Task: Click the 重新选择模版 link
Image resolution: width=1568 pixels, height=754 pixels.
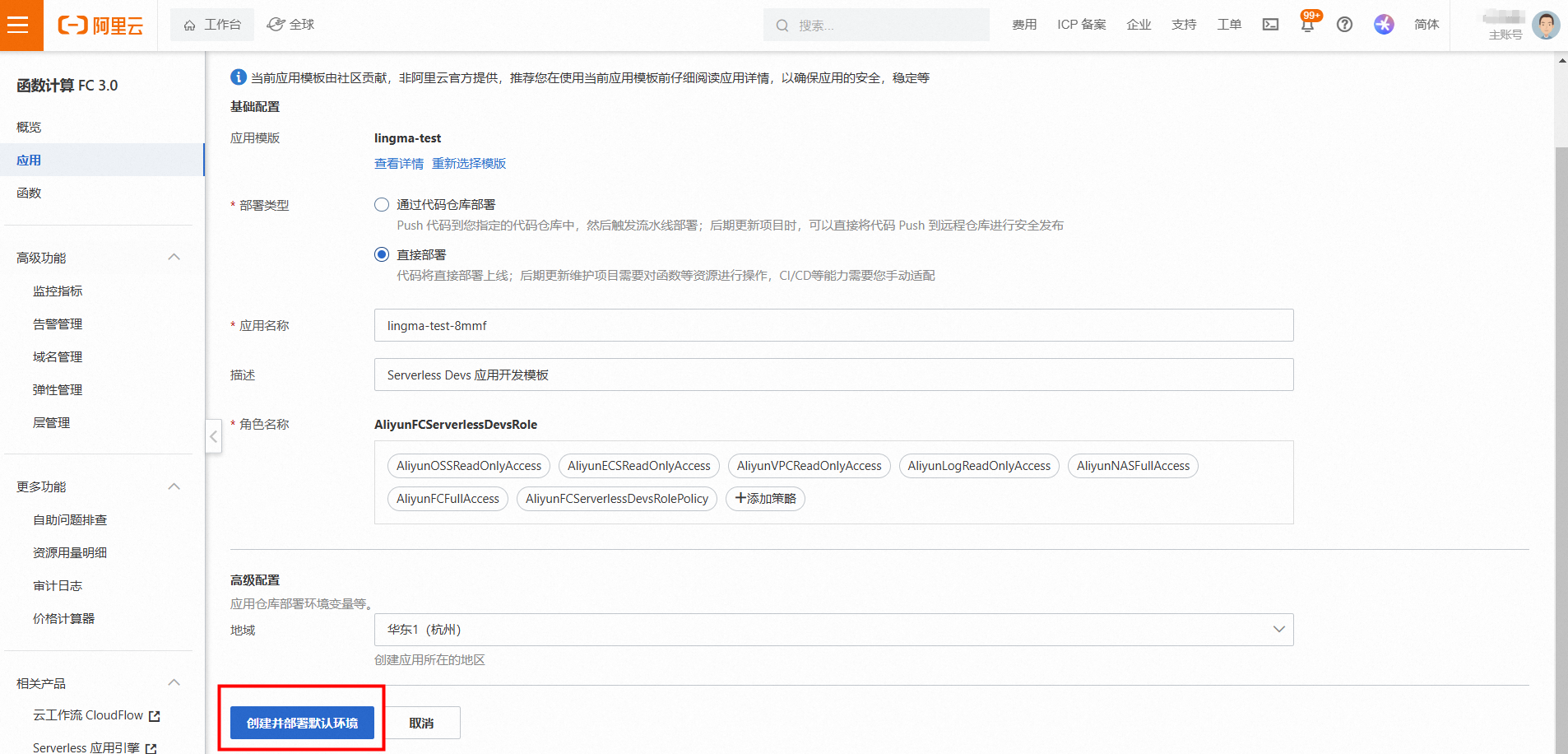Action: pos(469,164)
